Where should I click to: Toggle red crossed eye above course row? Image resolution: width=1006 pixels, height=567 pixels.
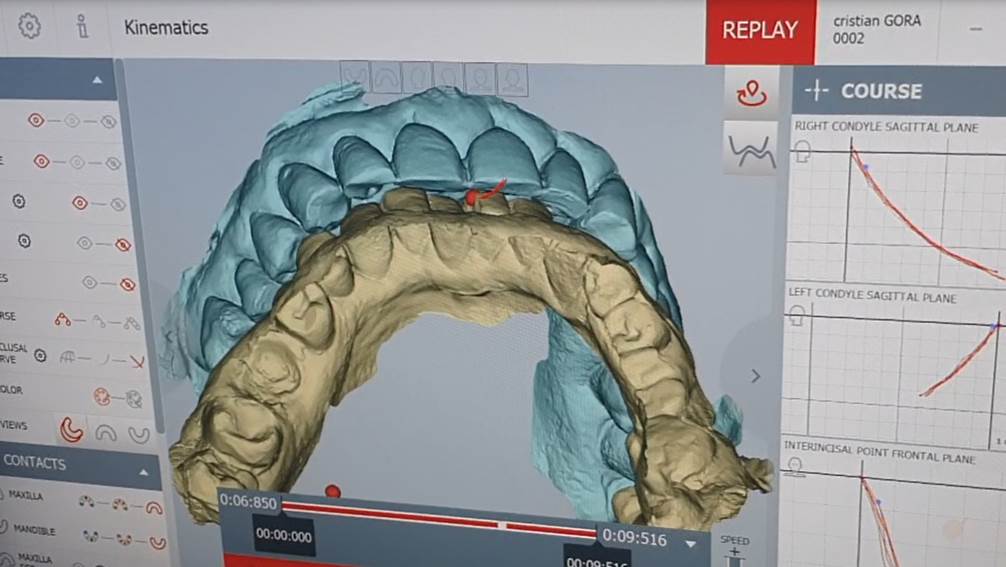pyautogui.click(x=127, y=285)
